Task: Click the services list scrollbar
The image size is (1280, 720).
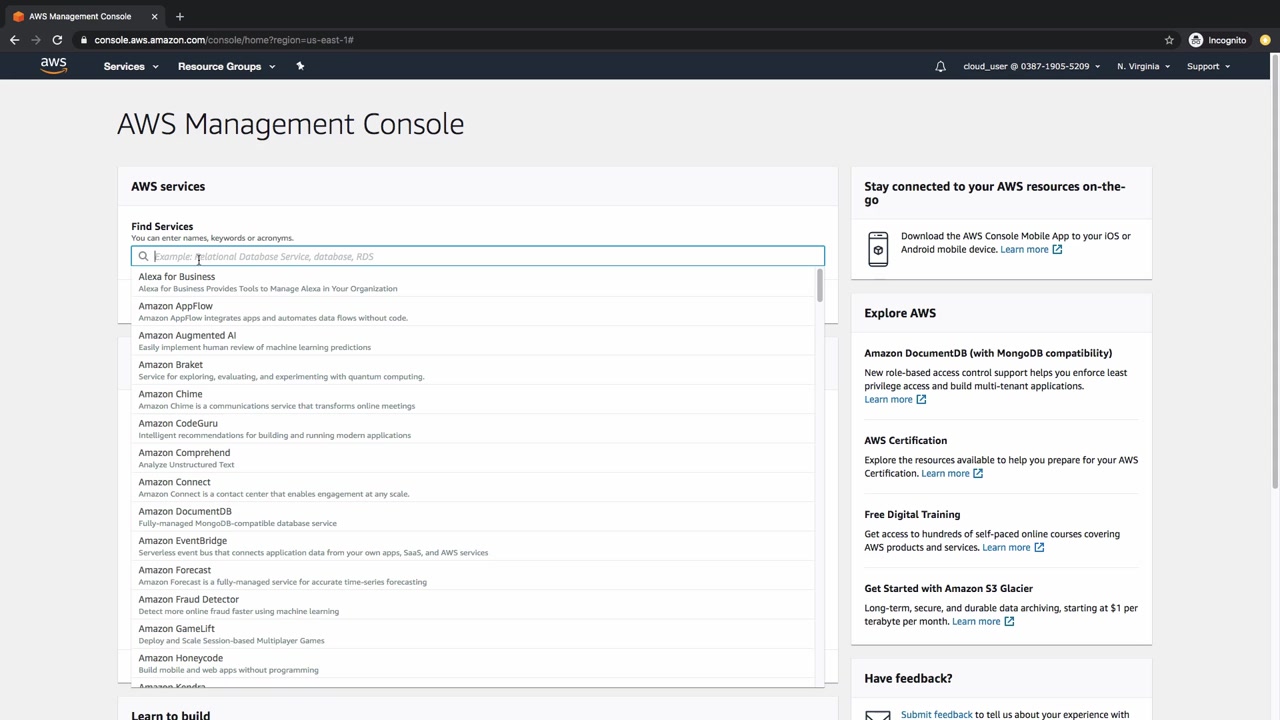Action: click(x=819, y=287)
